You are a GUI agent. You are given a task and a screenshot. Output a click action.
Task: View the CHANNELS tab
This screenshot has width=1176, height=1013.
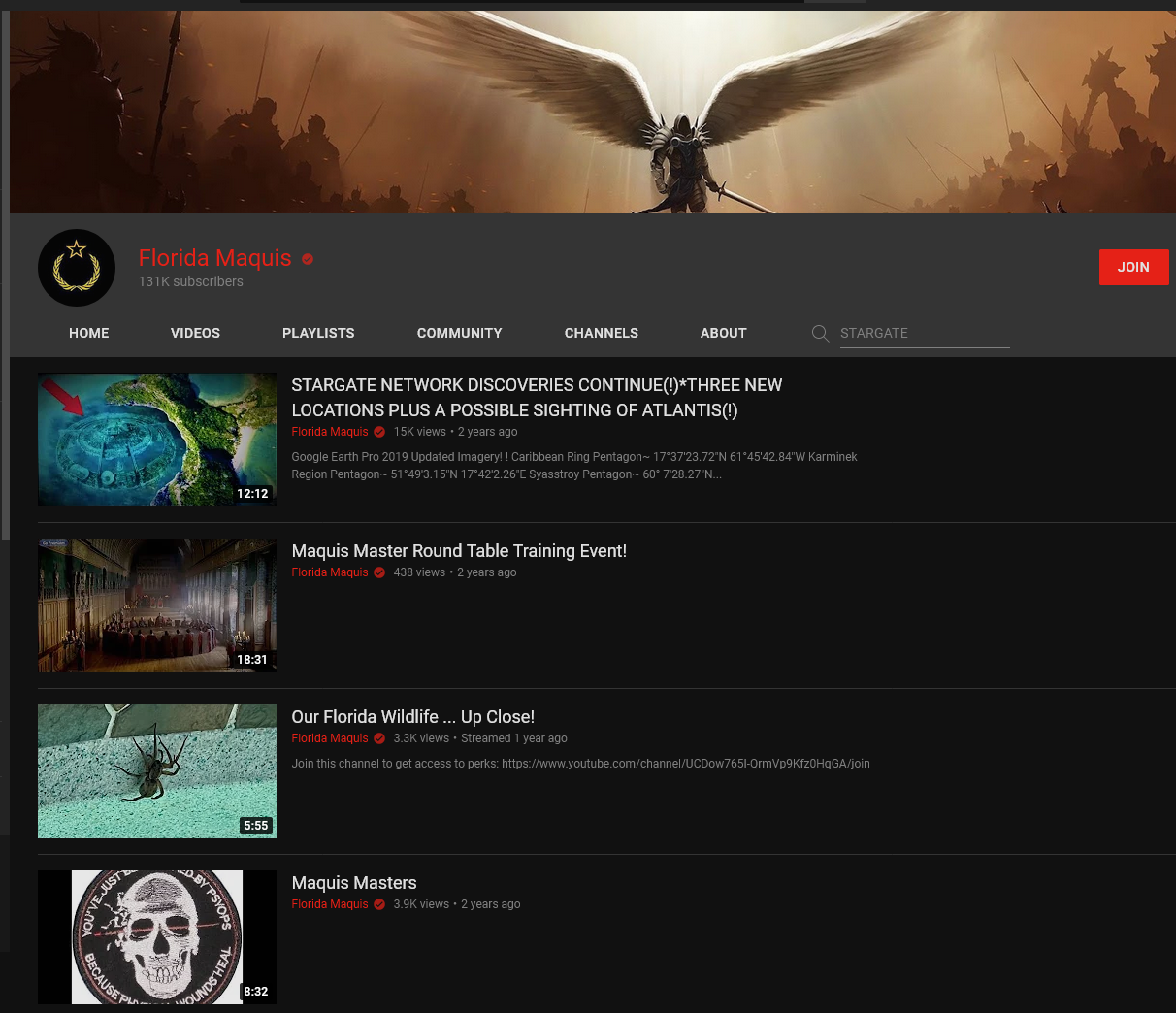coord(602,333)
